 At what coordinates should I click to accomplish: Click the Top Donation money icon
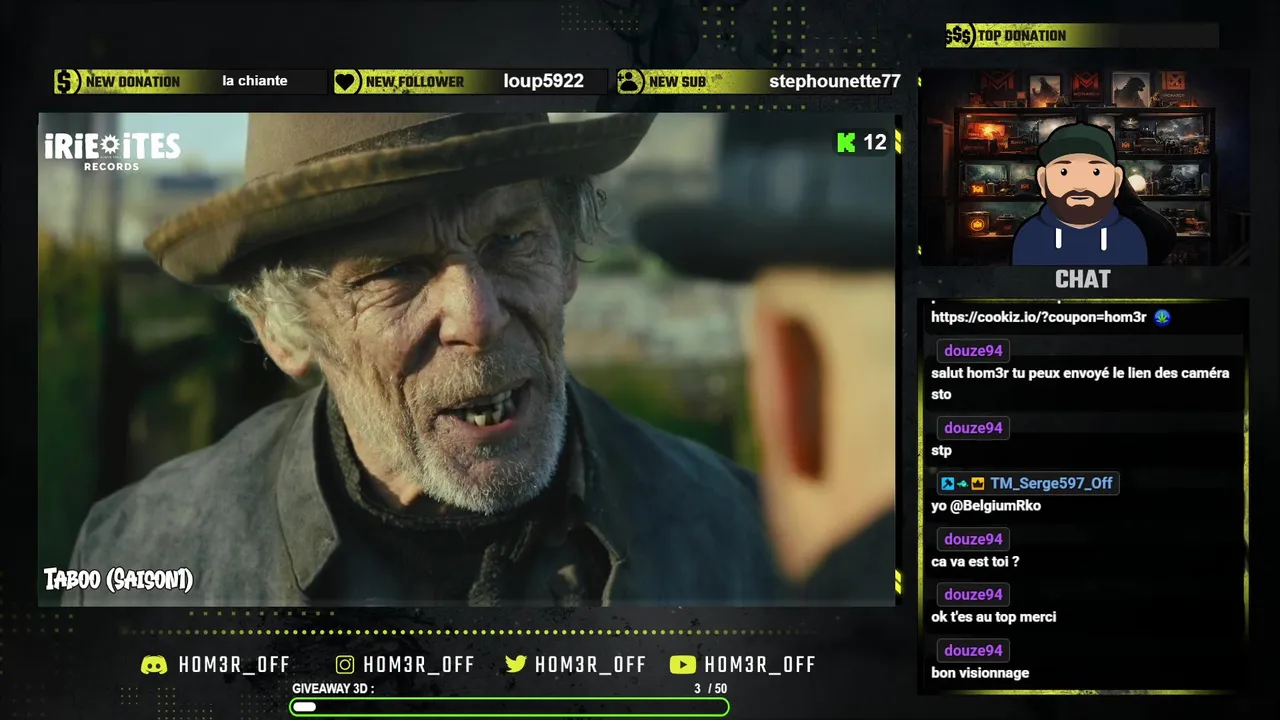click(x=960, y=36)
